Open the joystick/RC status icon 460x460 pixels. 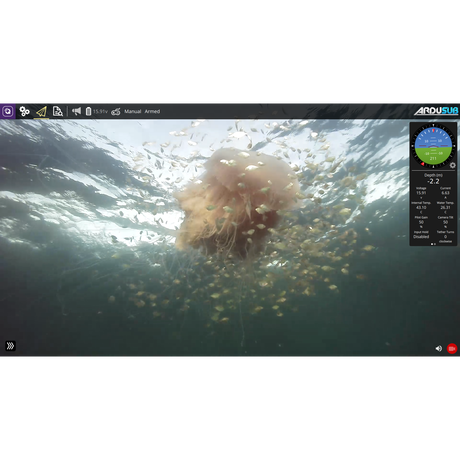point(116,111)
